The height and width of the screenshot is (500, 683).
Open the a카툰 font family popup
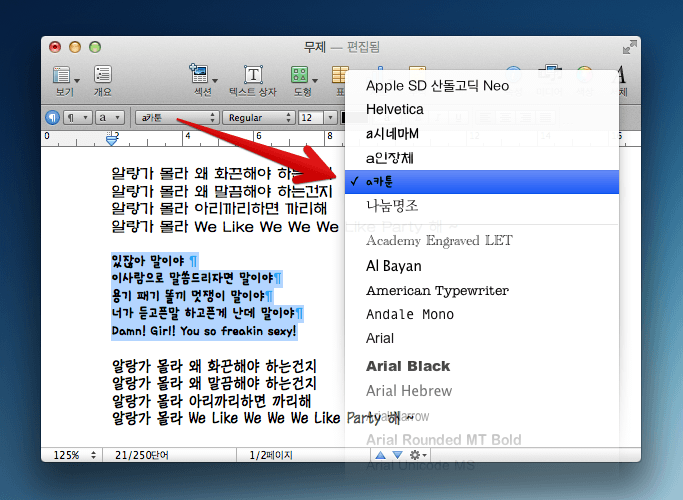point(176,118)
